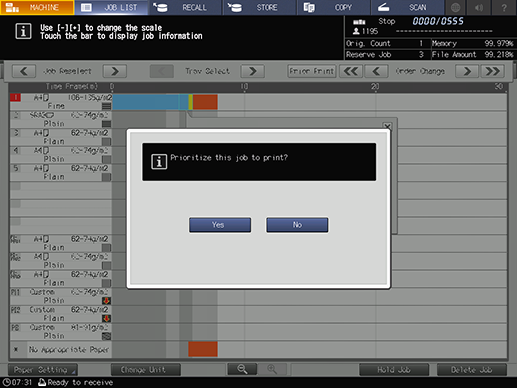
Task: Select tray 3 A4 Plain row
Action: [x=61, y=137]
